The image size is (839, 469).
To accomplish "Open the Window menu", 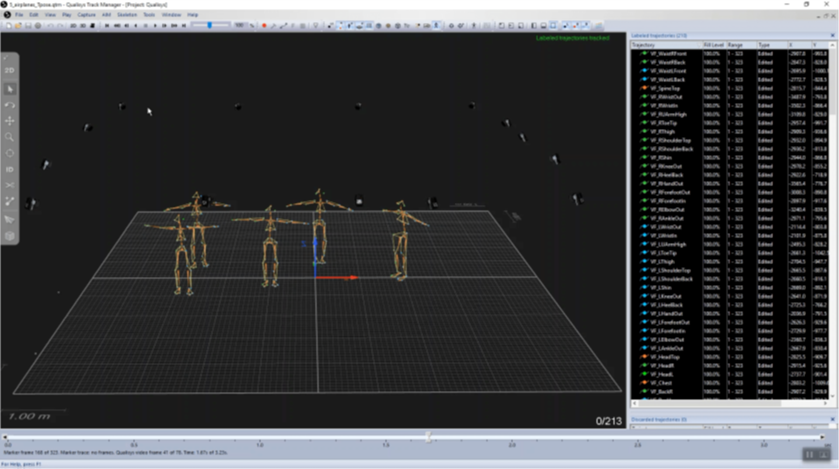I will (x=171, y=15).
